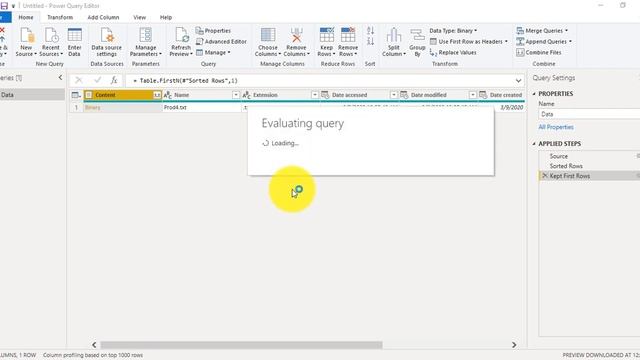Viewport: 640px width, 360px height.
Task: Click Combine Files
Action: point(539,53)
